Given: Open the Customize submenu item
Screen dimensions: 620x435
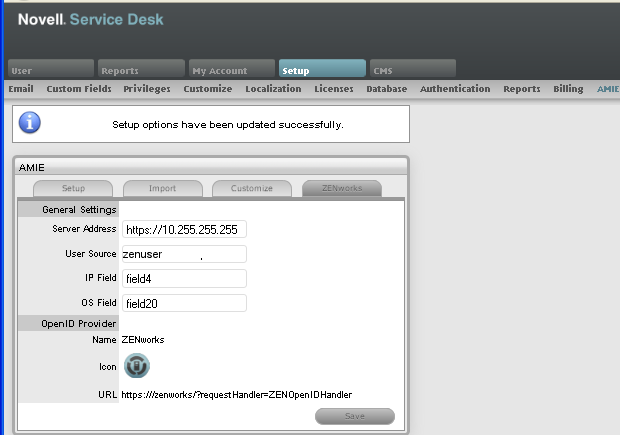Looking at the screenshot, I should click(x=208, y=89).
